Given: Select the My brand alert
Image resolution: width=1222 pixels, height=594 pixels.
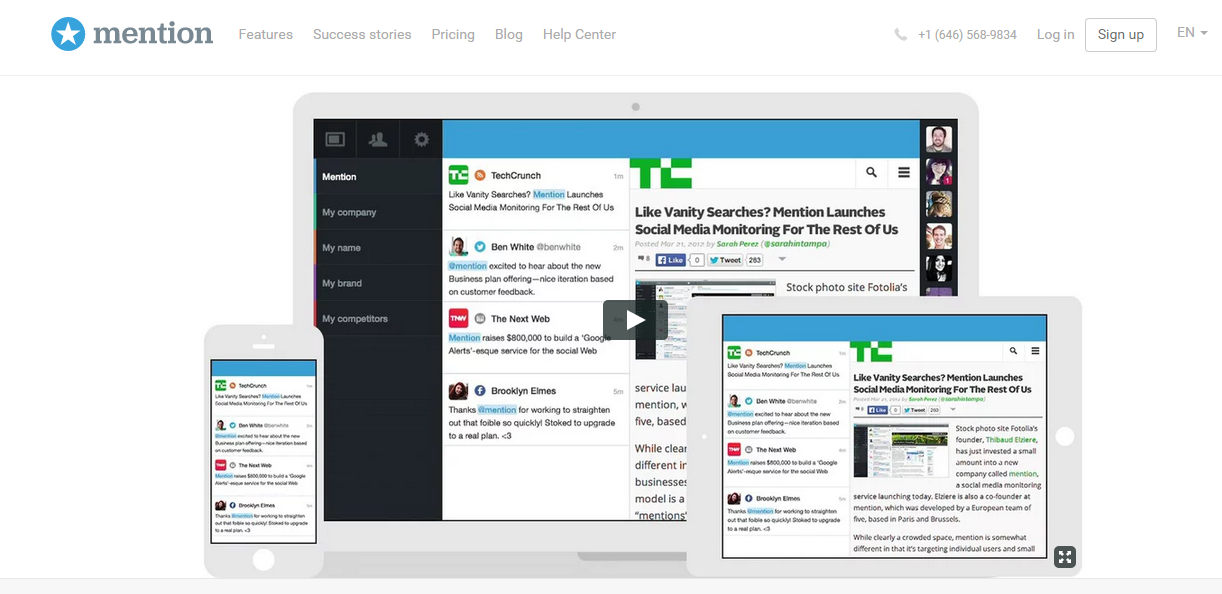Looking at the screenshot, I should (x=378, y=283).
